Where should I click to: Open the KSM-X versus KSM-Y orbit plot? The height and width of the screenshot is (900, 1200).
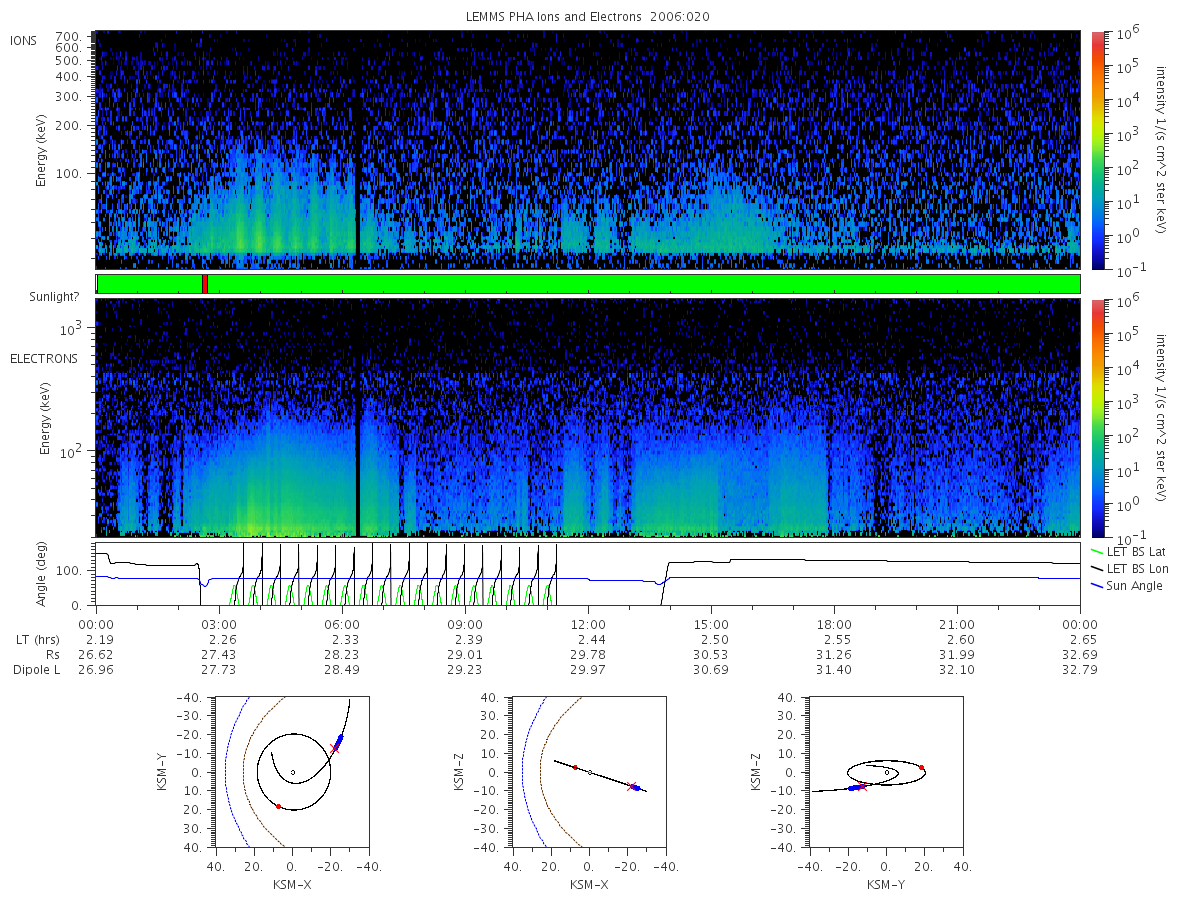click(x=292, y=772)
